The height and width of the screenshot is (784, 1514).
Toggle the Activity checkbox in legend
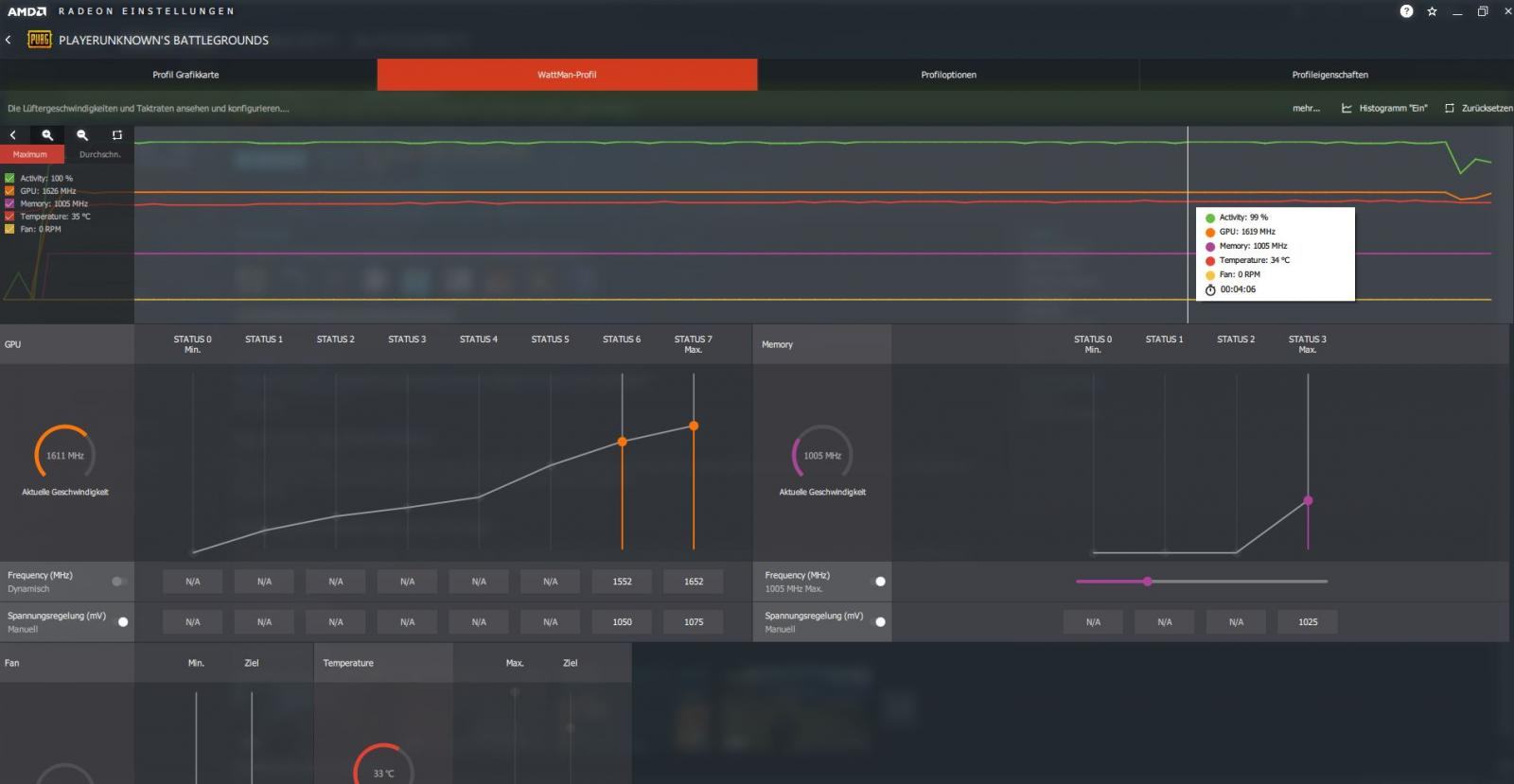[x=9, y=178]
